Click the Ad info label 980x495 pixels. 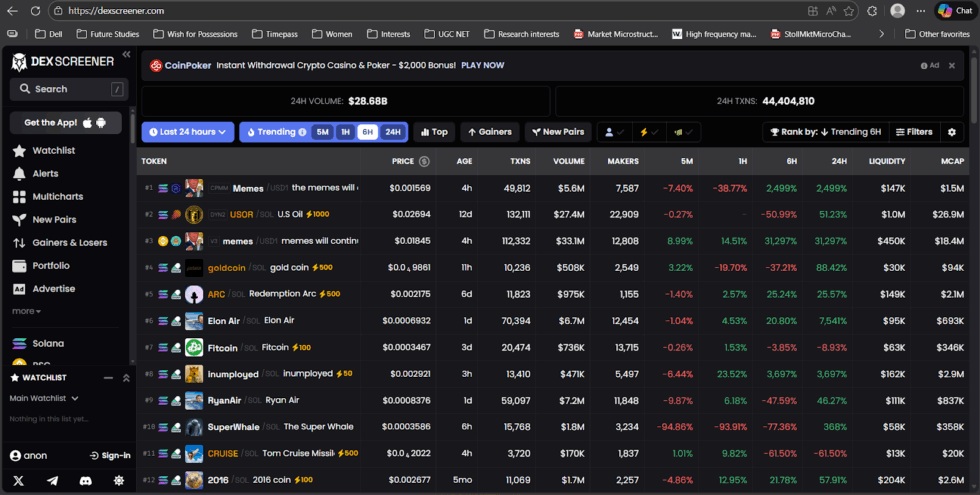click(x=930, y=66)
